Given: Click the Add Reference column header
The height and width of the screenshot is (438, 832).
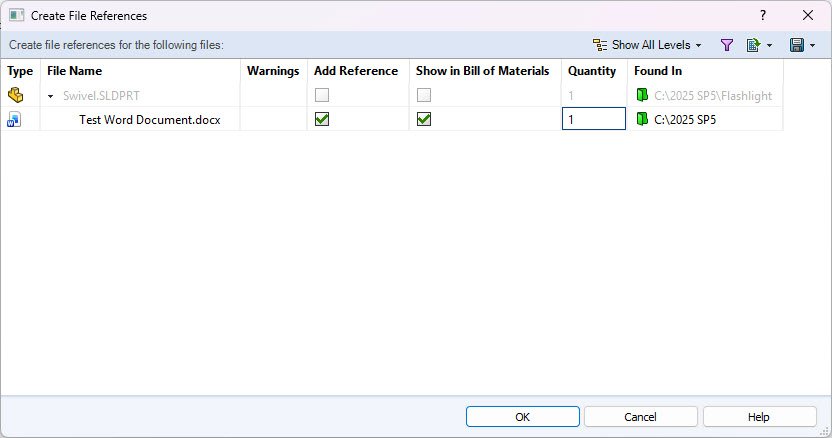Looking at the screenshot, I should coord(358,71).
